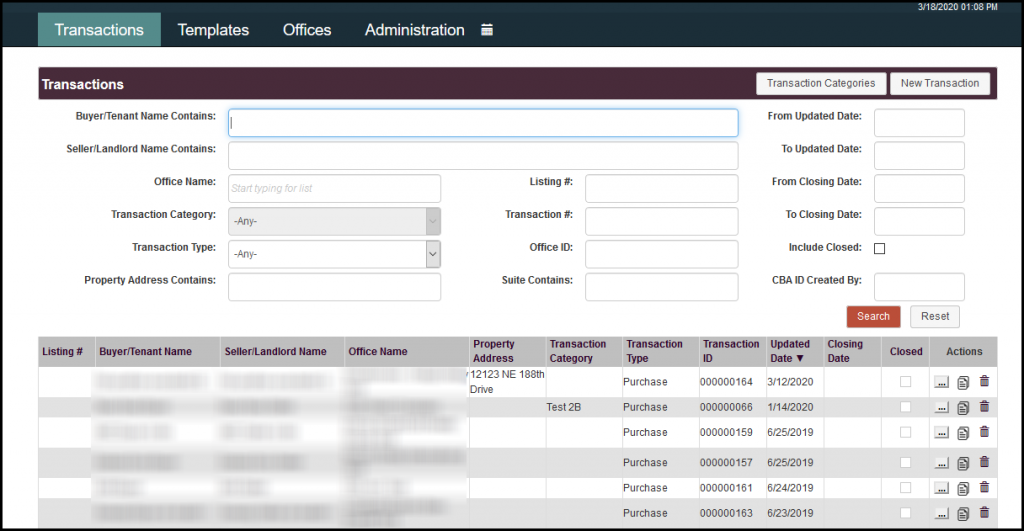1024x531 pixels.
Task: Click the To Closing Date field
Action: [920, 221]
